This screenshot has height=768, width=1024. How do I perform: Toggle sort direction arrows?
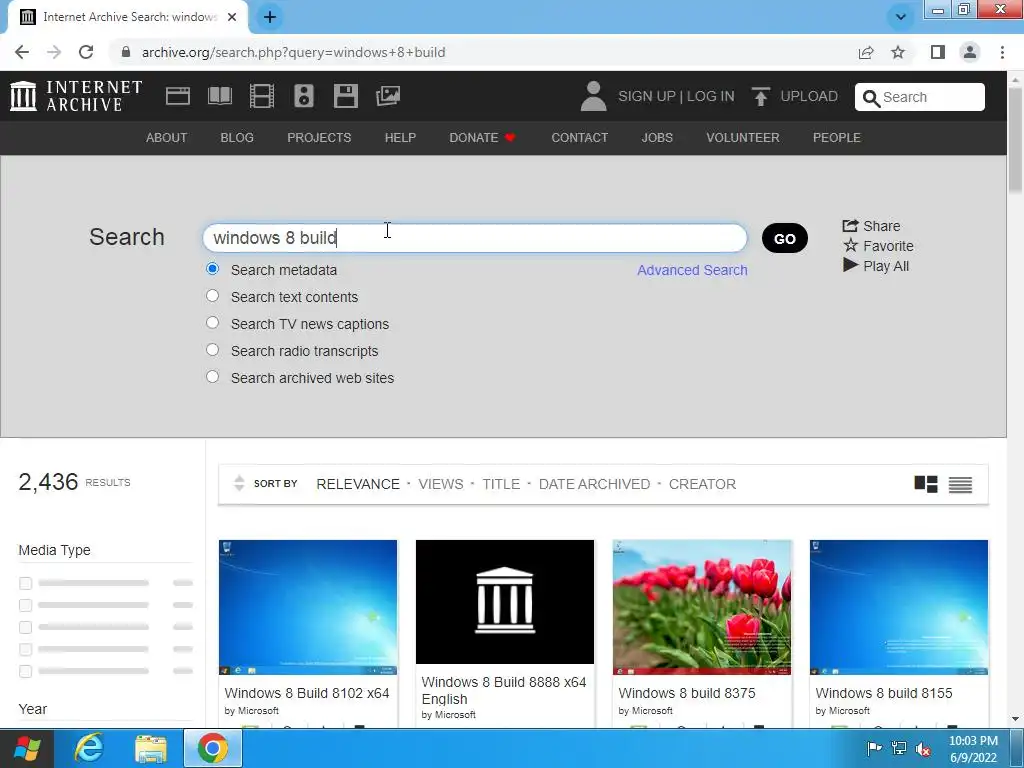coord(239,483)
